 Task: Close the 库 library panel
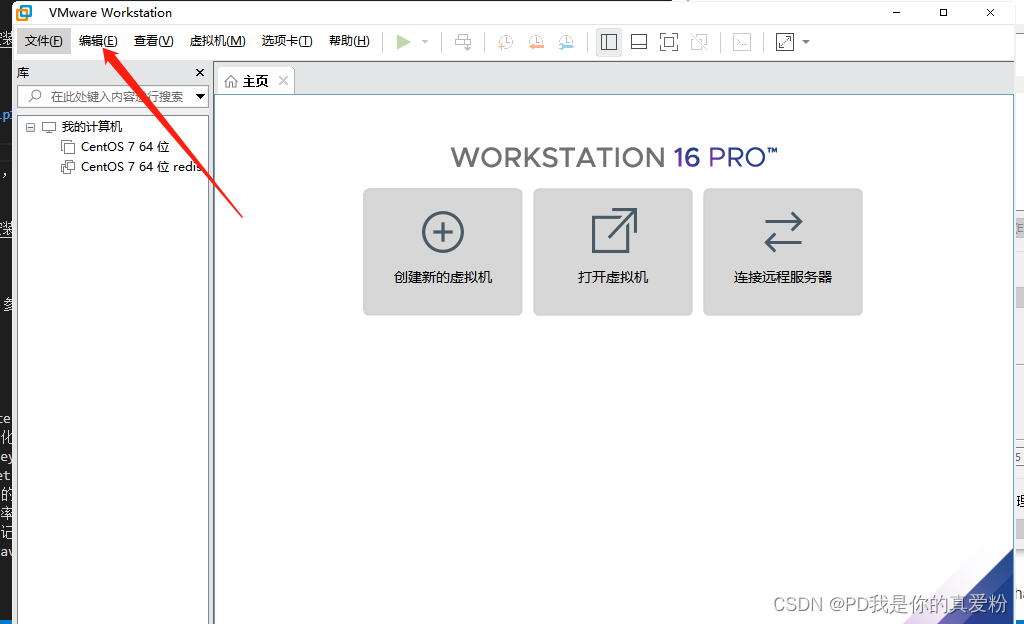click(x=200, y=72)
